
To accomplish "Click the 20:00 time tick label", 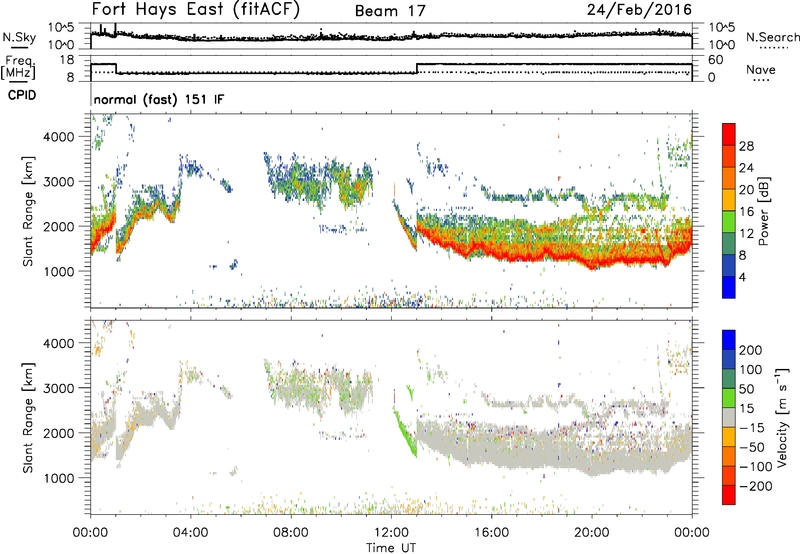I will [591, 533].
